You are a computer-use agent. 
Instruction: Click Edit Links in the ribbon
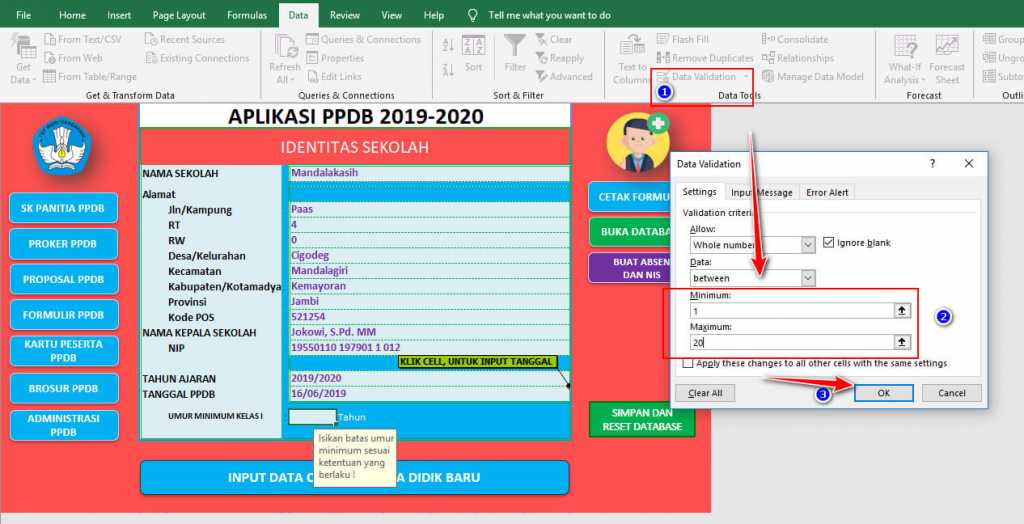click(333, 76)
